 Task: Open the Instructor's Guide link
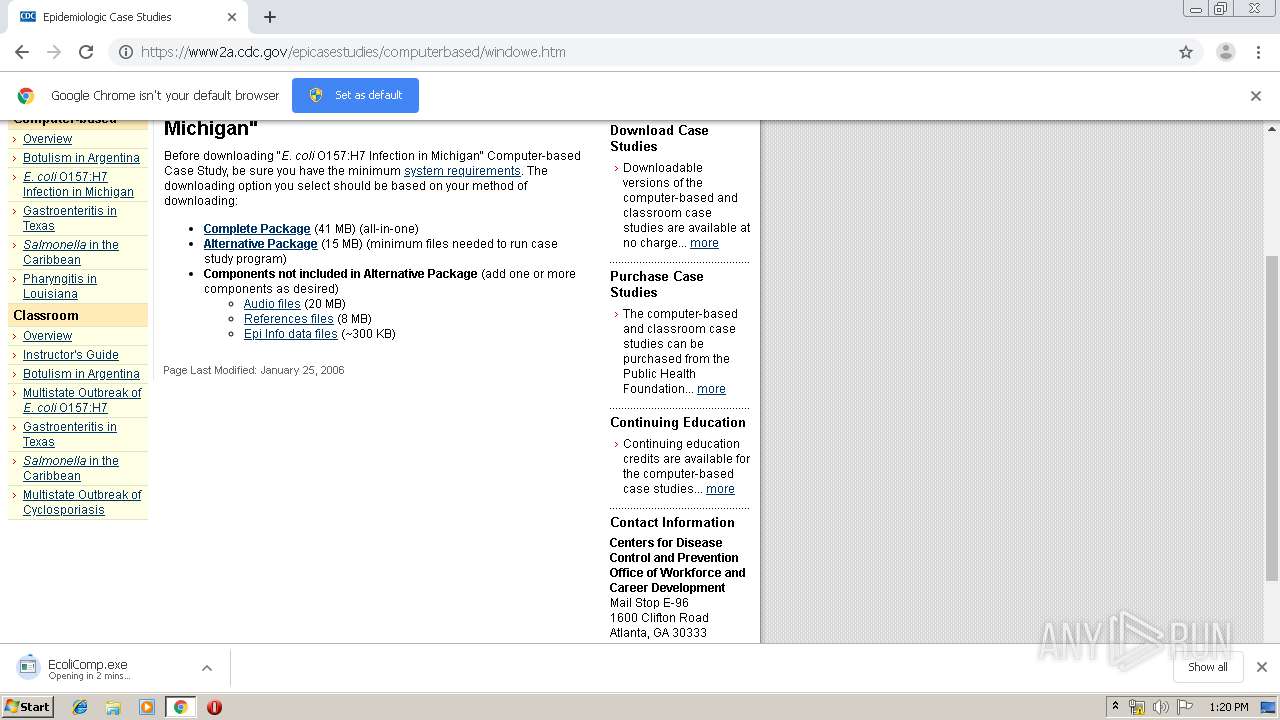click(71, 355)
